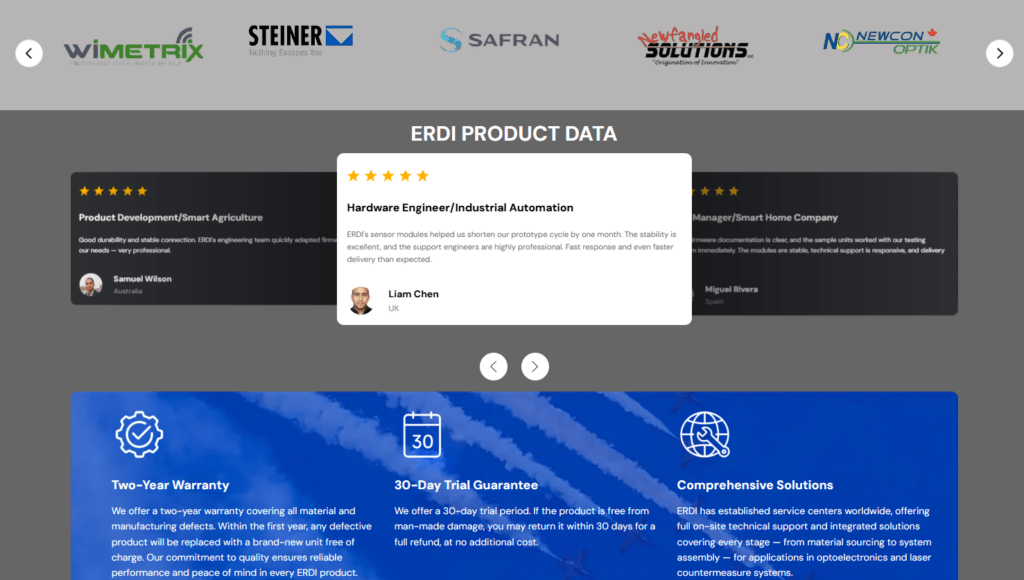Click the Newfangled Solutions logo
This screenshot has width=1024, height=580.
point(695,46)
